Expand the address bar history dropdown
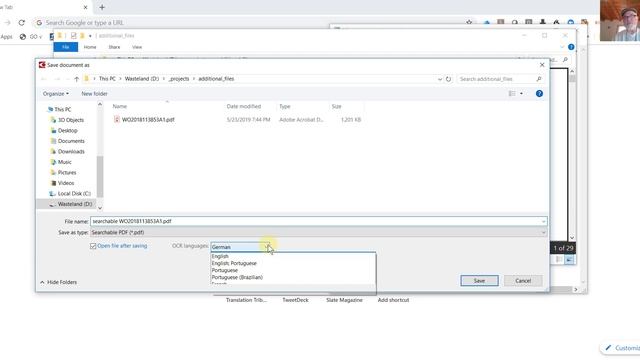Screen dimensions: 640x360 point(440,79)
